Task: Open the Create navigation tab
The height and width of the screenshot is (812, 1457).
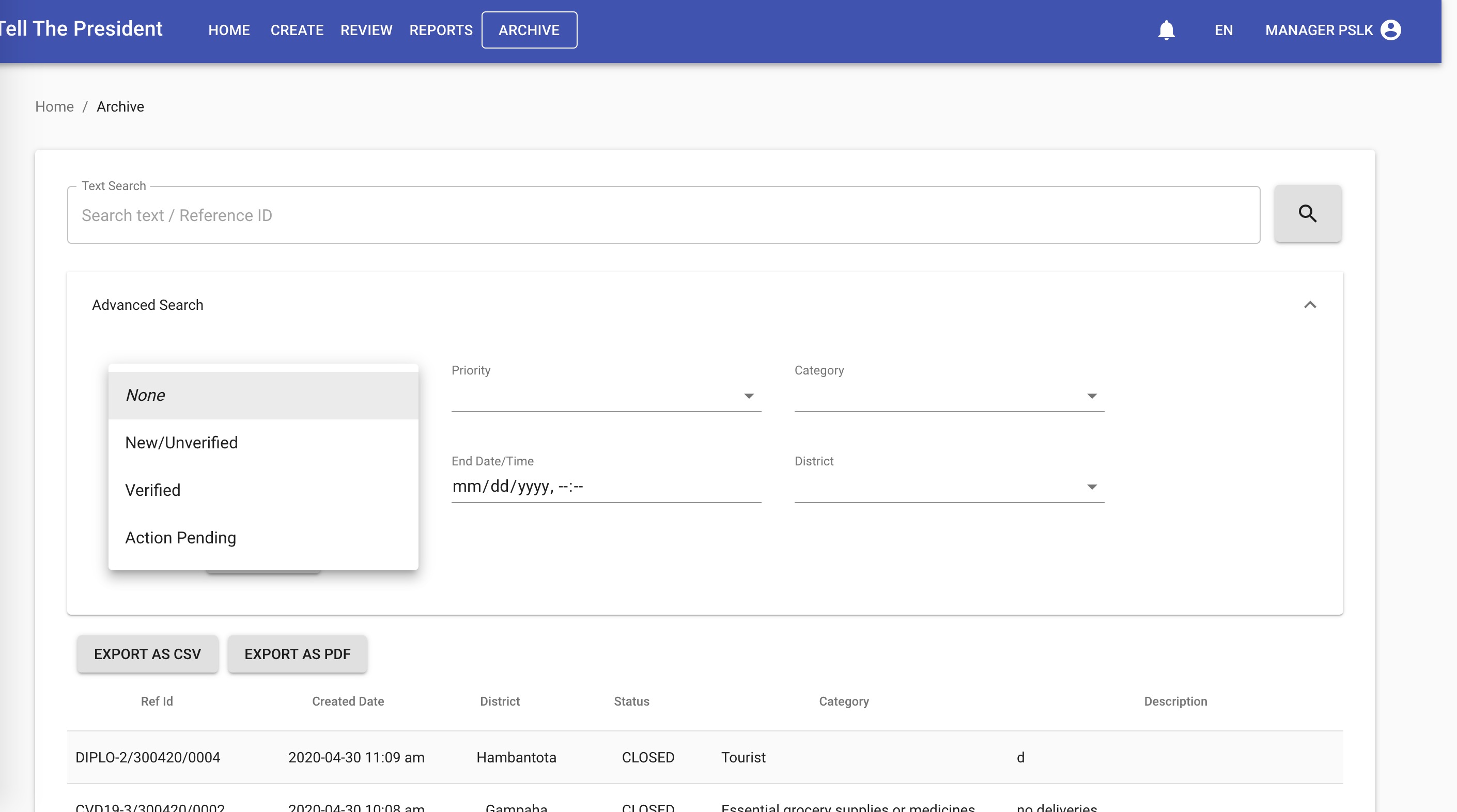Action: coord(297,30)
